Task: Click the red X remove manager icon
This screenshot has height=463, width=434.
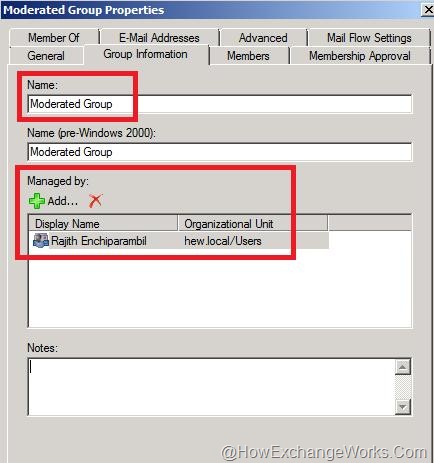Action: 95,201
